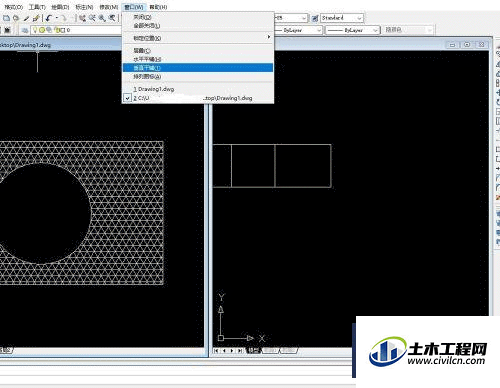Image resolution: width=500 pixels, height=388 pixels.
Task: Expand the ByLayer lineweight dropdown
Action: click(353, 30)
